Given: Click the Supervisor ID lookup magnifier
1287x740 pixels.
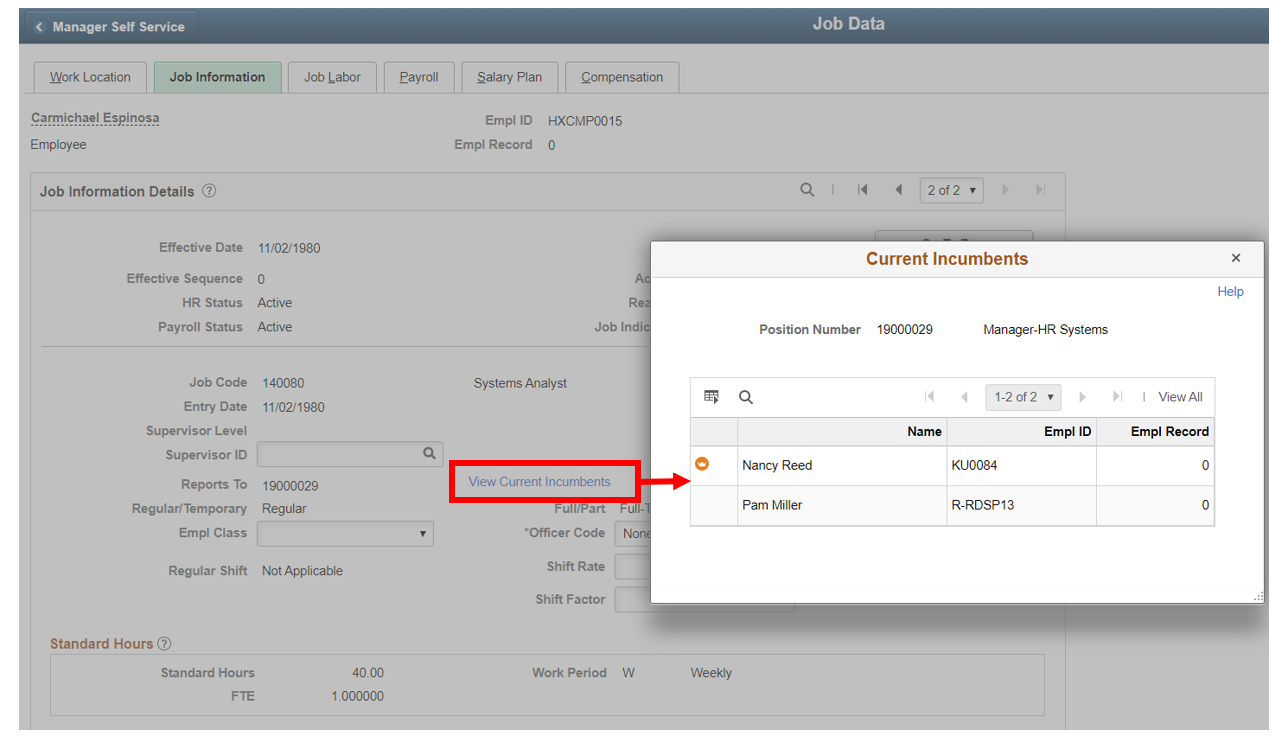Looking at the screenshot, I should (x=430, y=454).
